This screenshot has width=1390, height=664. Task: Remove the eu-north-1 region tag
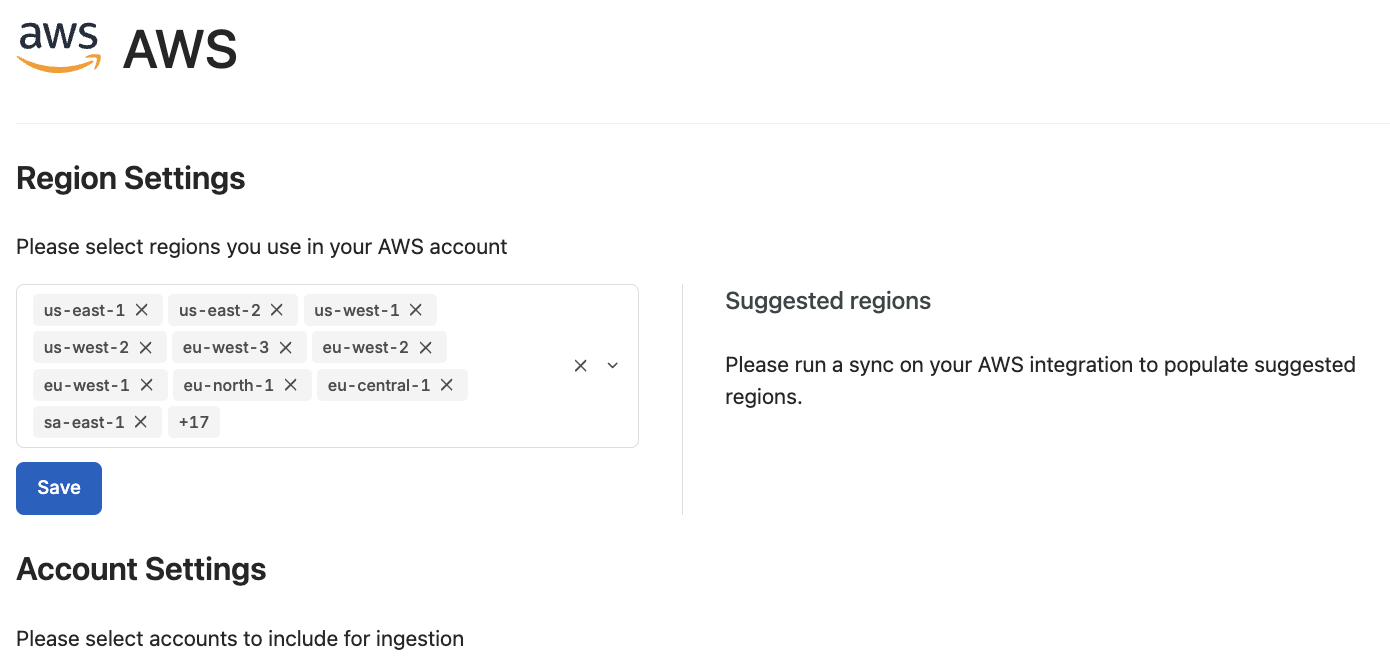tap(291, 385)
